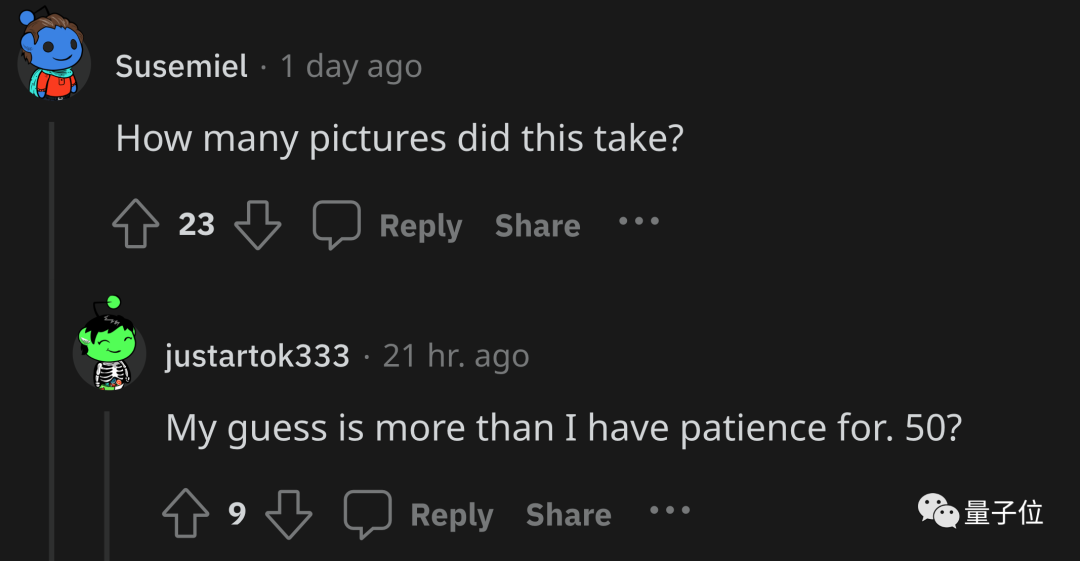Screen dimensions: 1080x561
Task: Upvote Susemiel's comment
Action: tap(136, 225)
